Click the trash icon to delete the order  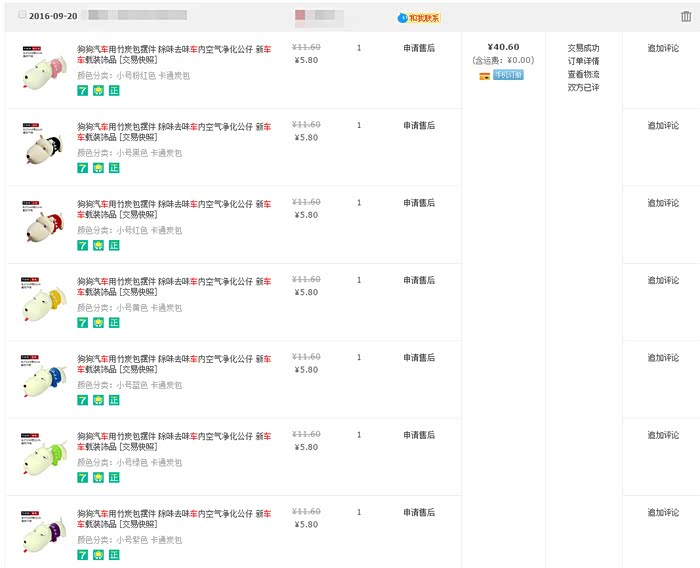685,16
